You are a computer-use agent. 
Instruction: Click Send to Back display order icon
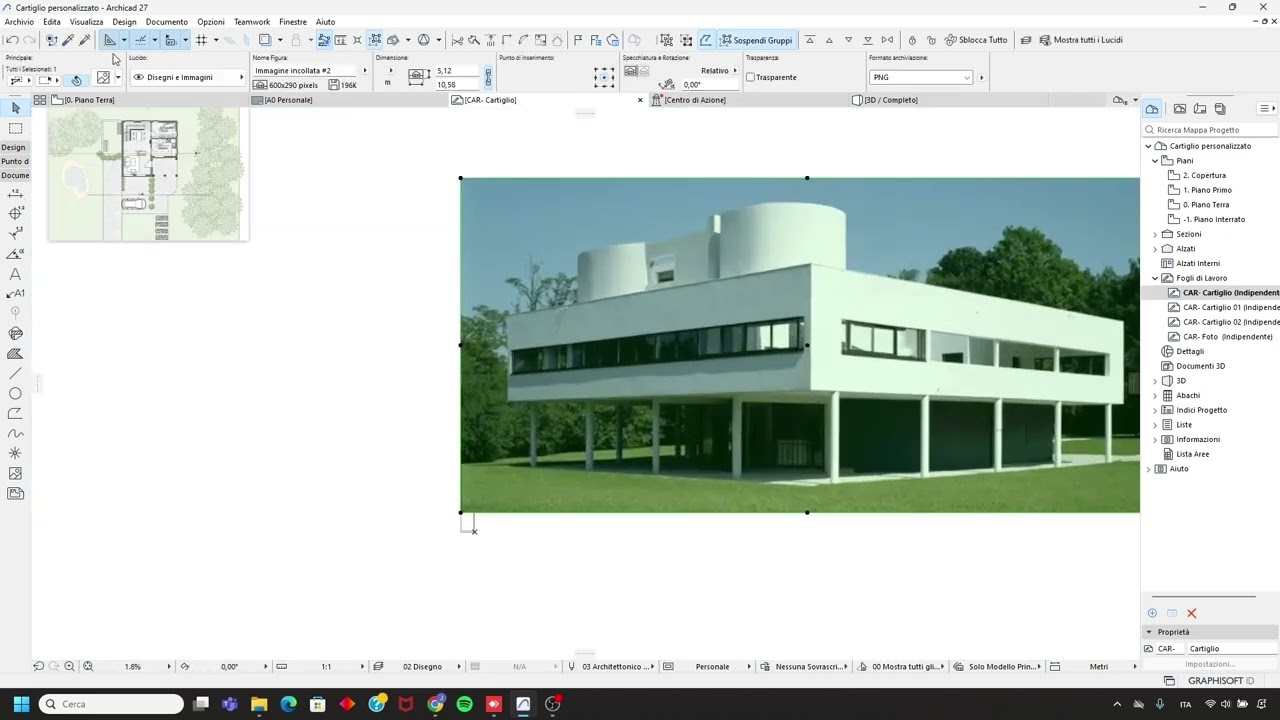867,40
